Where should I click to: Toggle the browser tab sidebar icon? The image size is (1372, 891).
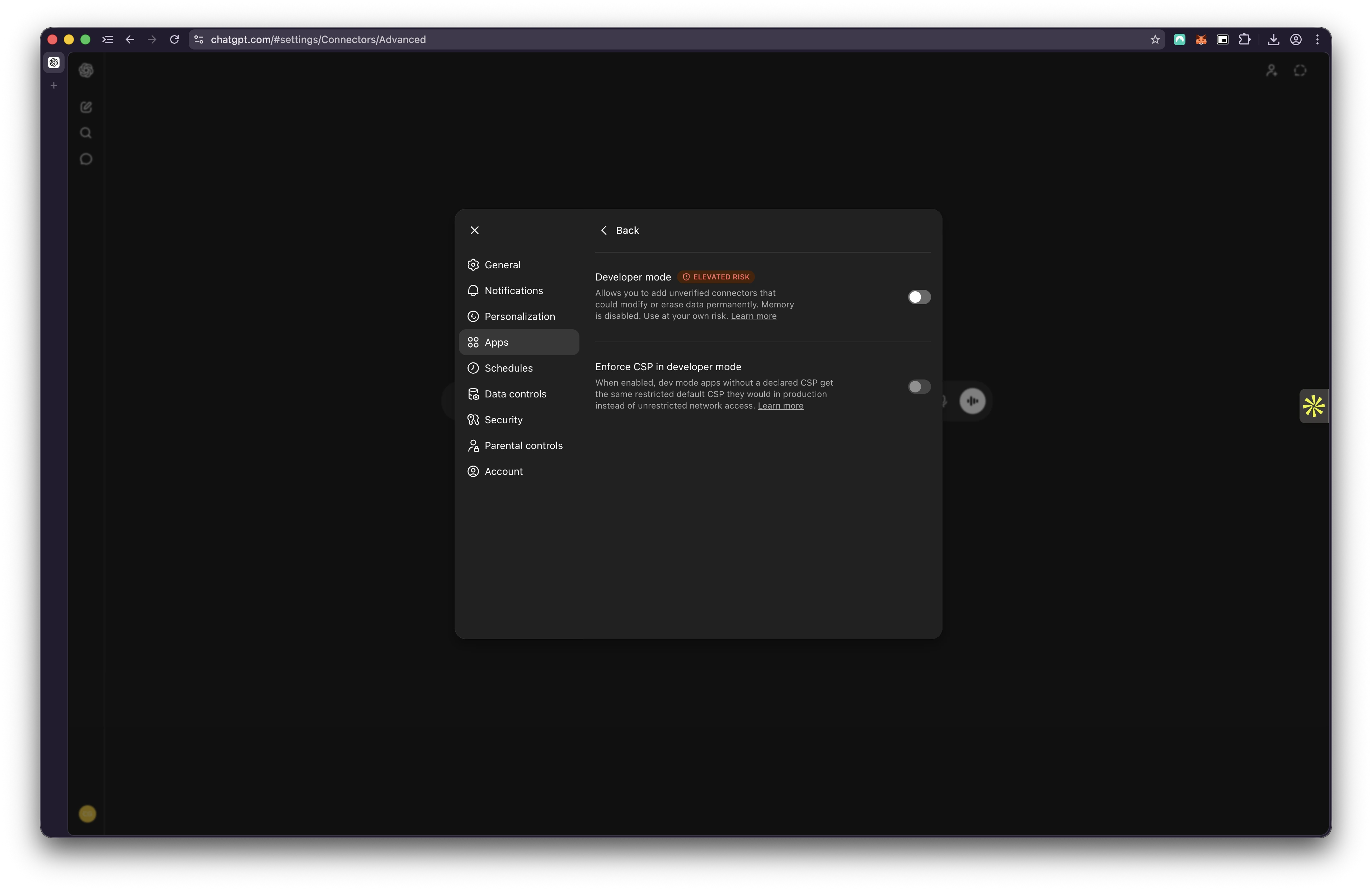coord(108,39)
